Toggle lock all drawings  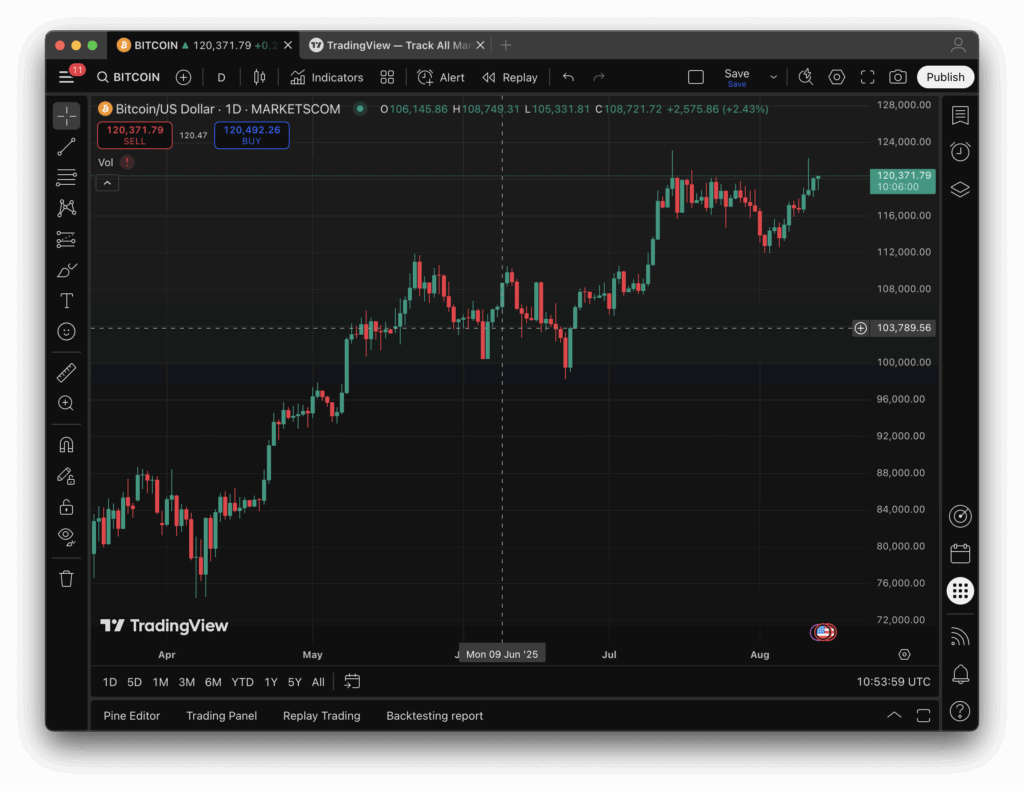[x=67, y=507]
